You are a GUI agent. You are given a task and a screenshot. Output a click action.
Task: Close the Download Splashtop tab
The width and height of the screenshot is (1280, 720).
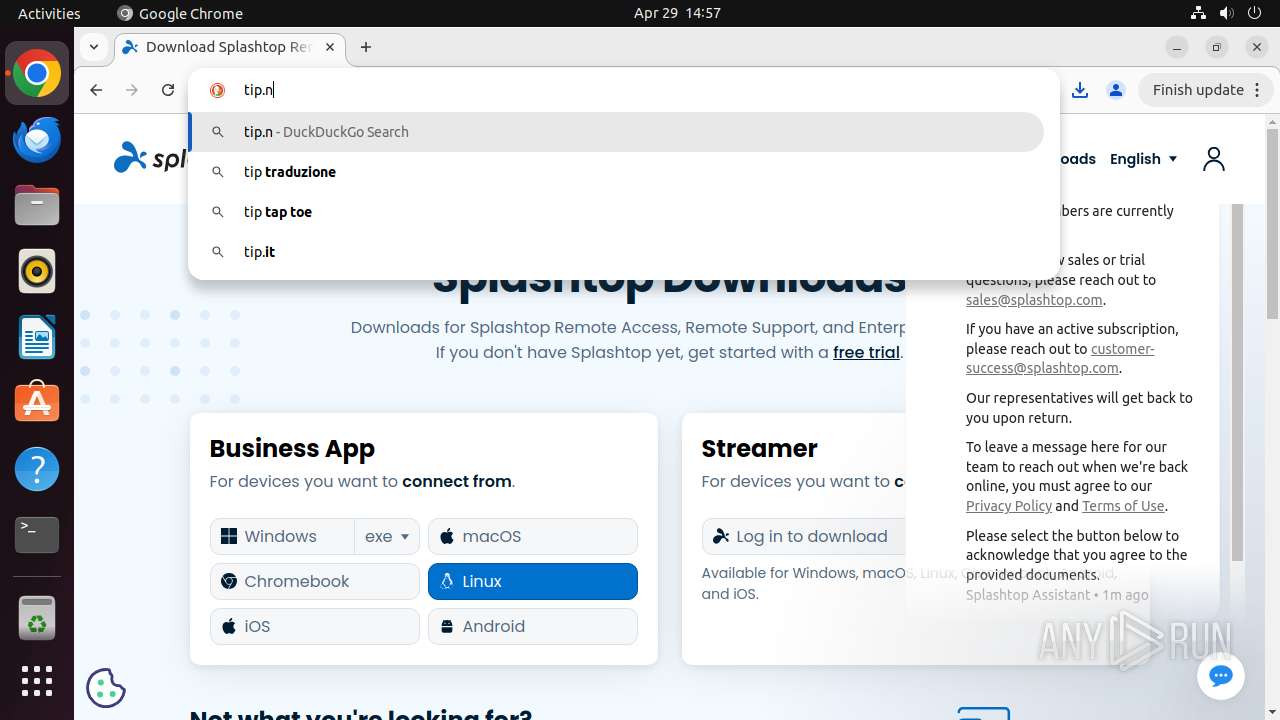click(x=331, y=47)
